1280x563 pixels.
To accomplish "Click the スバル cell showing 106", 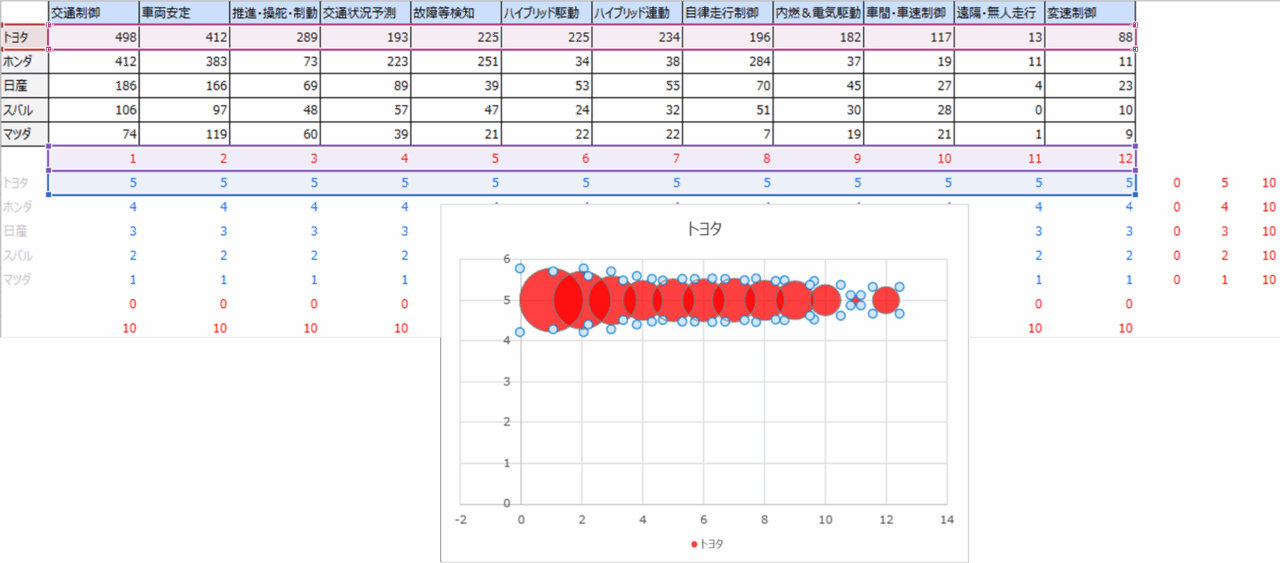I will point(94,110).
